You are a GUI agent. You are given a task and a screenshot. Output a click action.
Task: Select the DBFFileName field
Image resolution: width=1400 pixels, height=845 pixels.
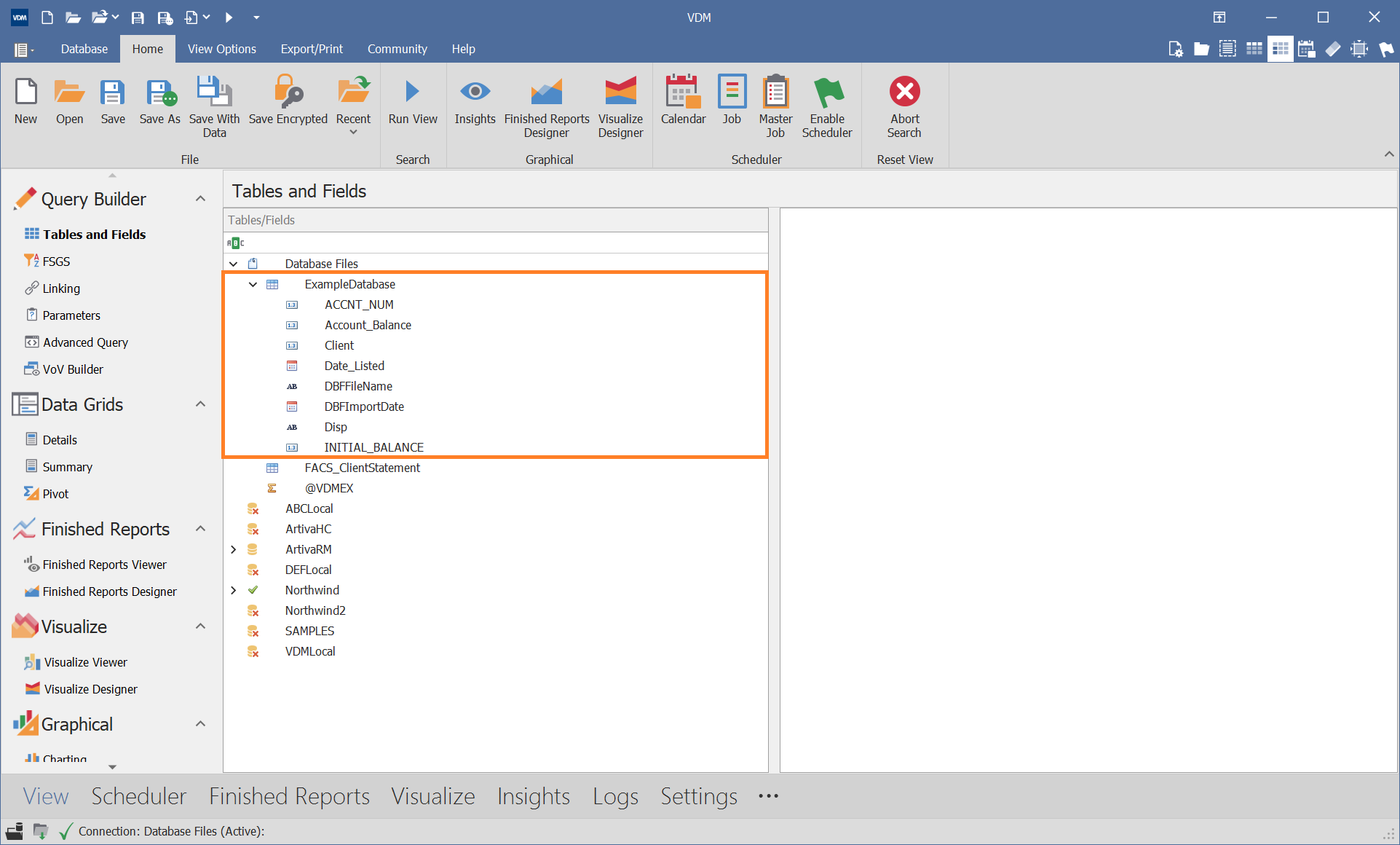358,386
